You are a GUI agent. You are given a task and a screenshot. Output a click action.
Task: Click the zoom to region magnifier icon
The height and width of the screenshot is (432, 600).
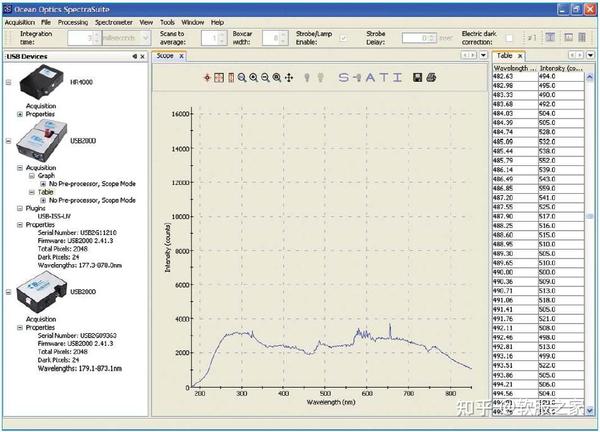[277, 78]
